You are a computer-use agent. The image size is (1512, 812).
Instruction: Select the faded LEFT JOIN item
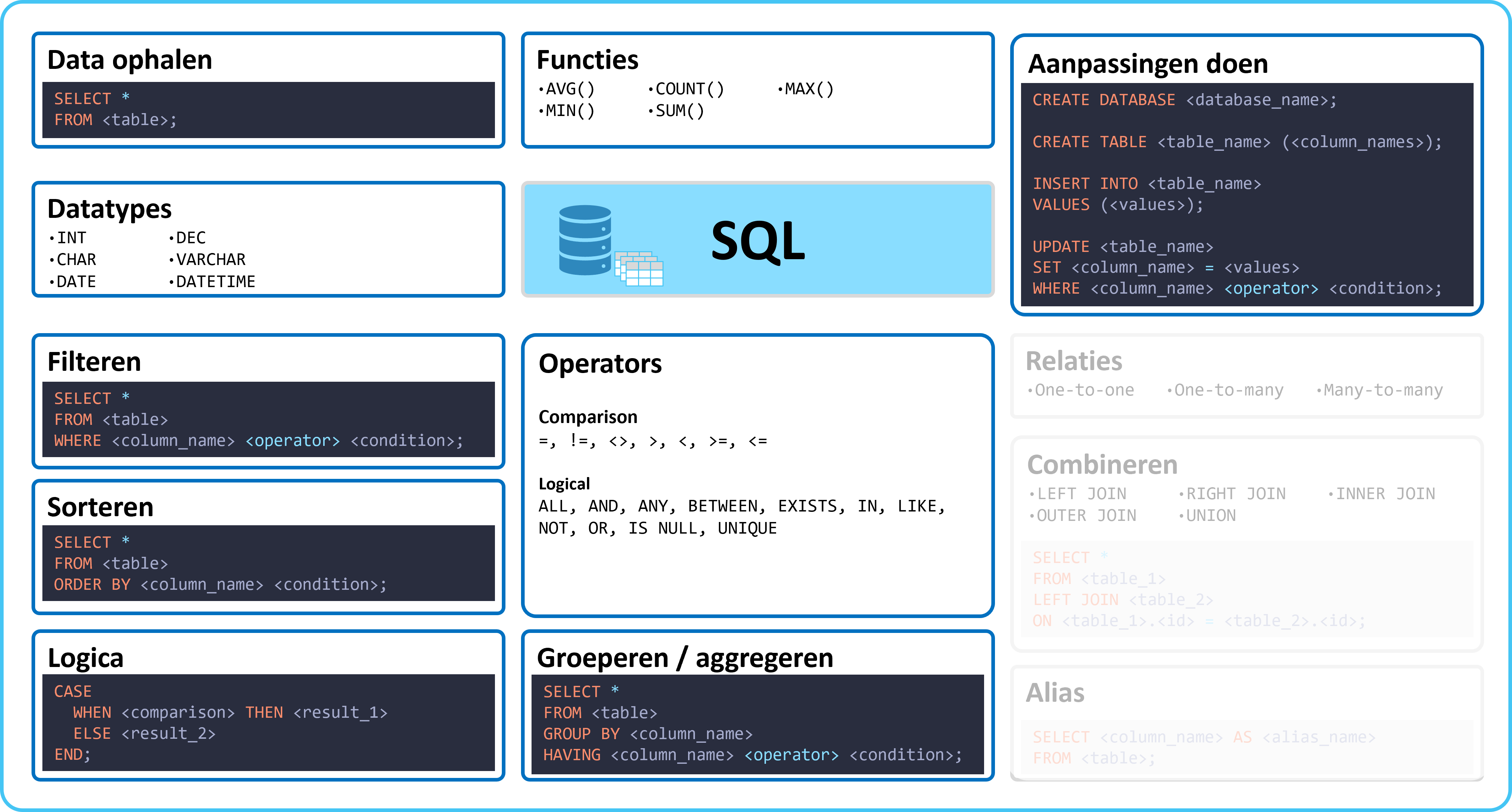click(1078, 494)
